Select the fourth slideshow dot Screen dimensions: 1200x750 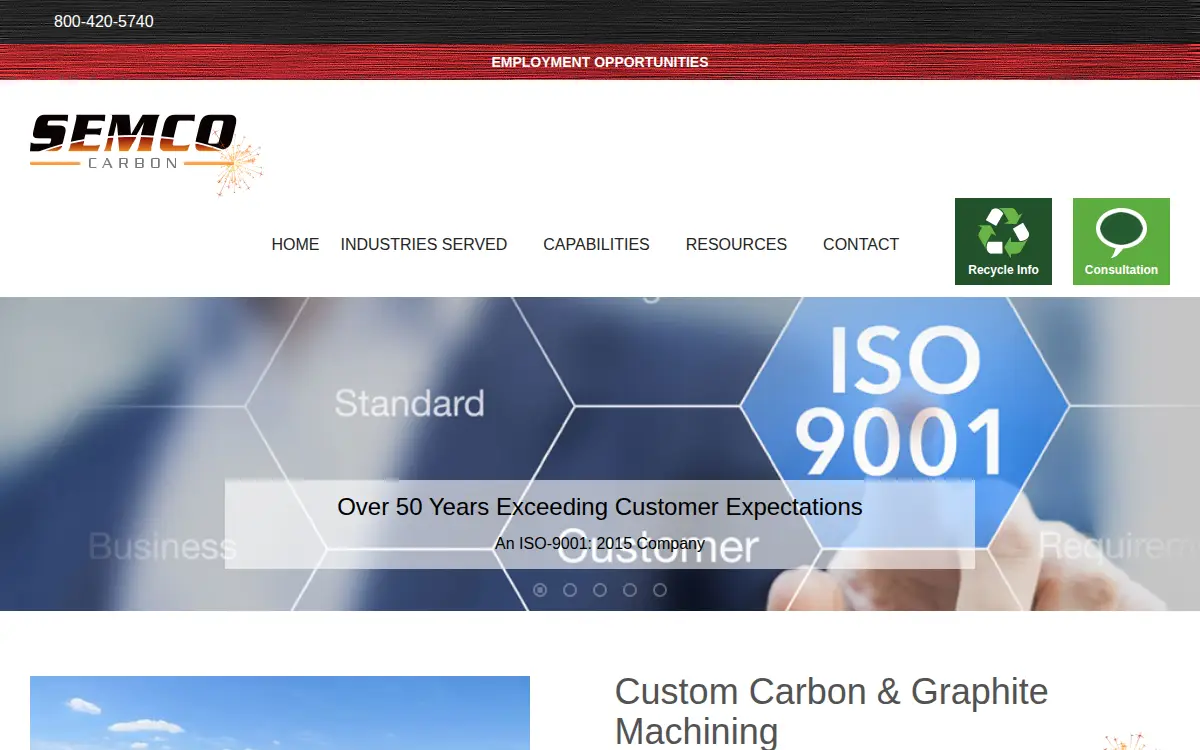coord(630,590)
